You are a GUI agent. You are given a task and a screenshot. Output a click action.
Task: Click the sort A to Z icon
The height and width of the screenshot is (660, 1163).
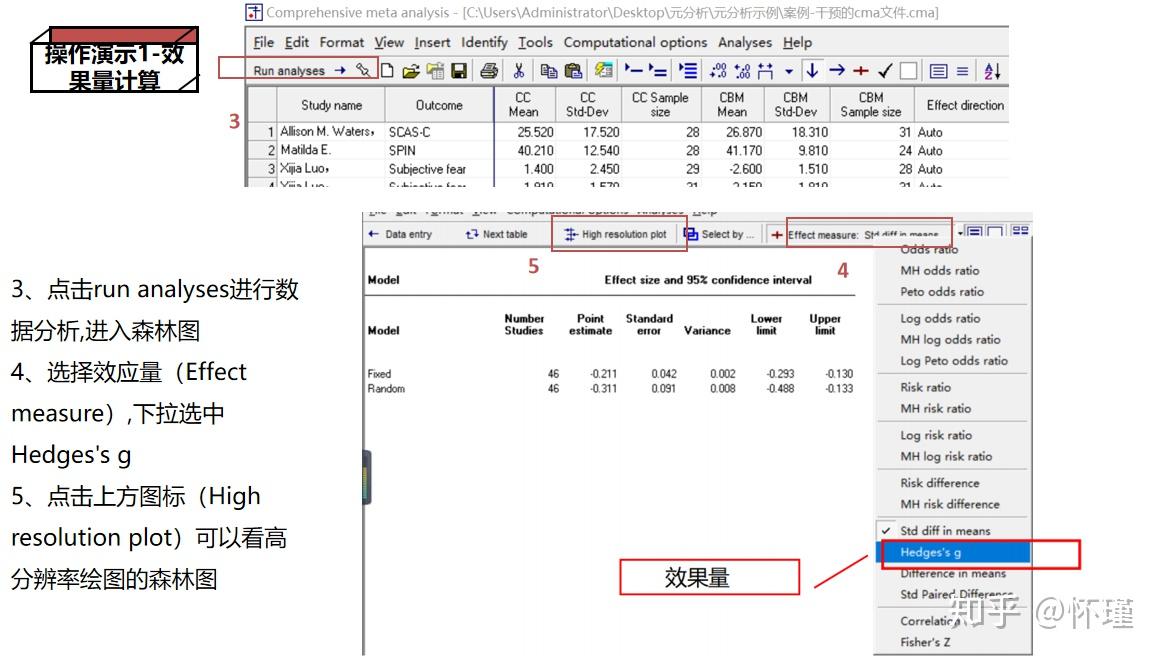pos(992,70)
